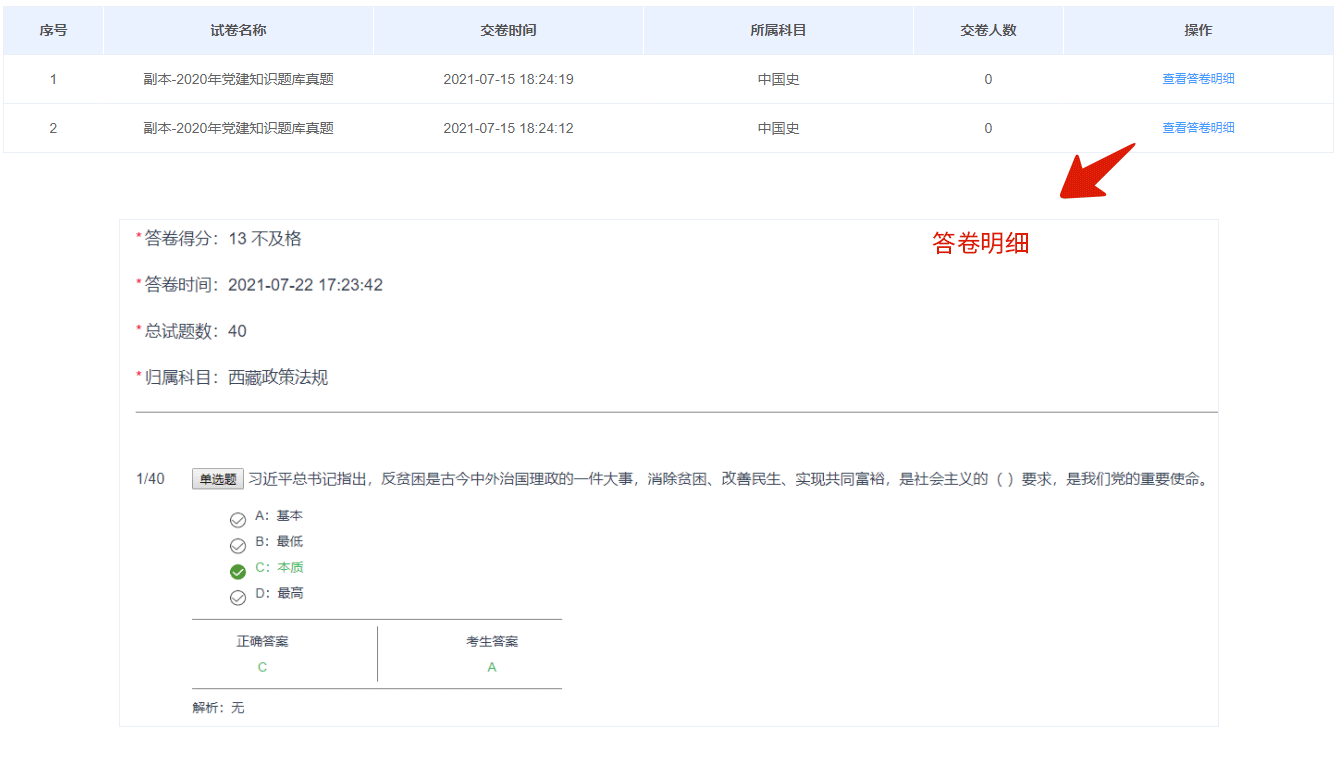Open 查看答卷明细 for the second exam row
This screenshot has width=1338, height=762.
1197,128
